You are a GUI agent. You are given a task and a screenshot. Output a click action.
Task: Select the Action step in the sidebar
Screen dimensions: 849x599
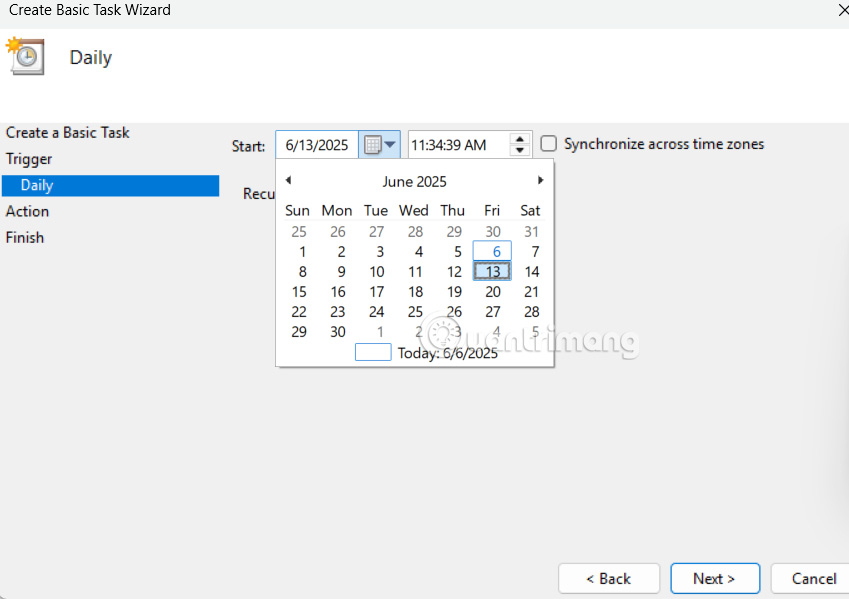pos(27,211)
